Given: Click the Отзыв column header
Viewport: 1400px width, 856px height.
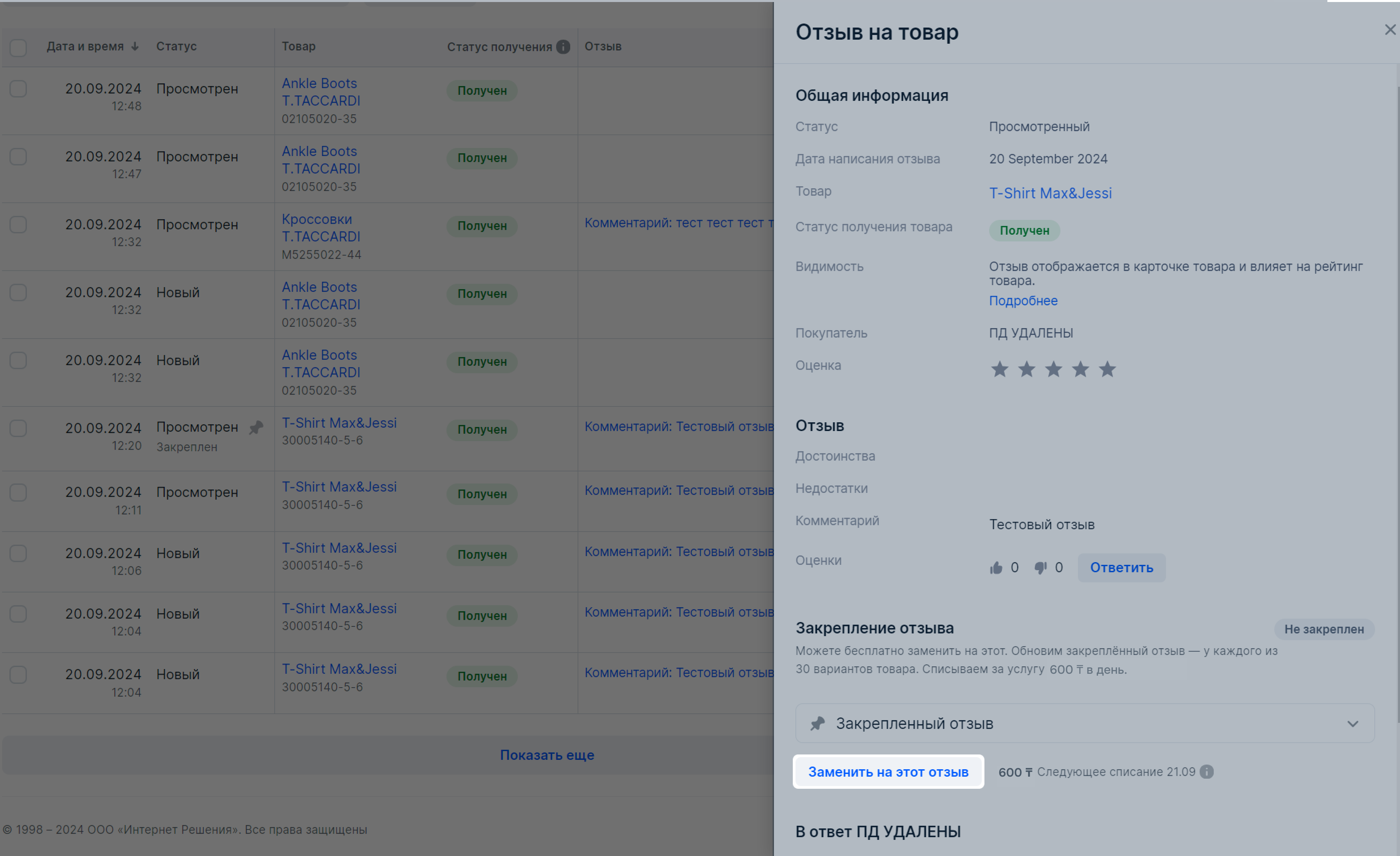Looking at the screenshot, I should (x=603, y=47).
